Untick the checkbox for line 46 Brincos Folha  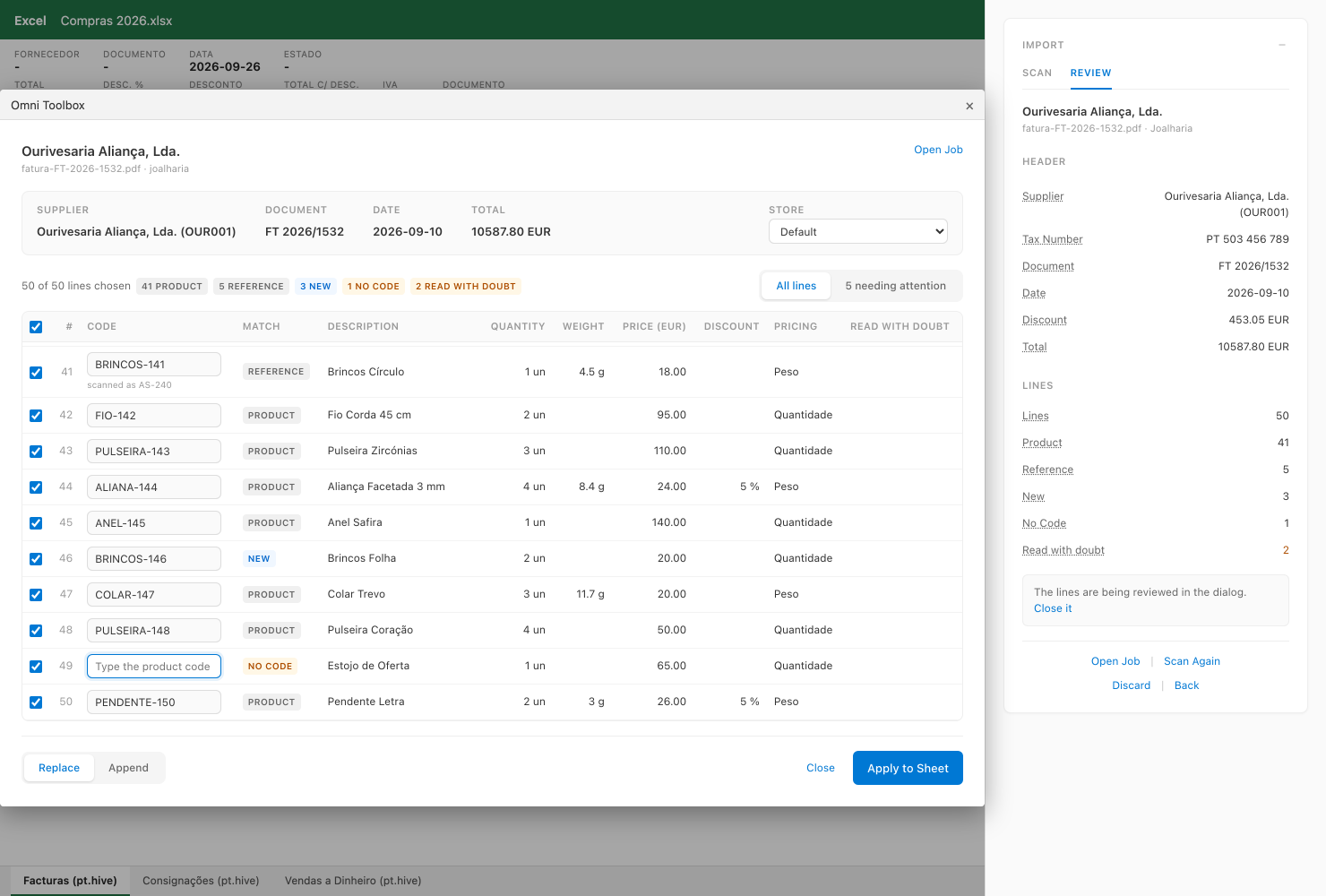(x=36, y=559)
